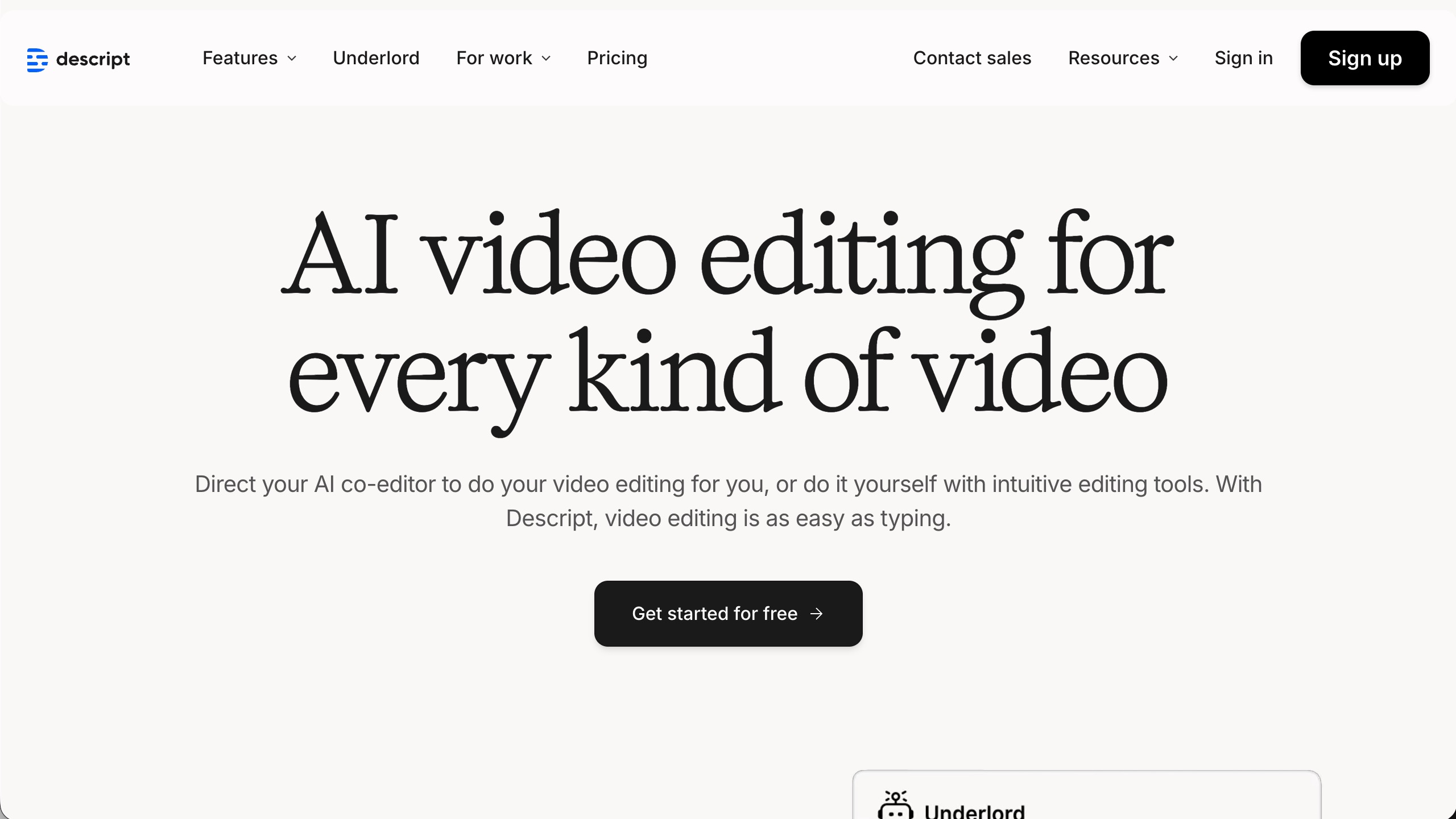Go to the Underlord nav link
The image size is (1456, 819).
click(x=376, y=58)
